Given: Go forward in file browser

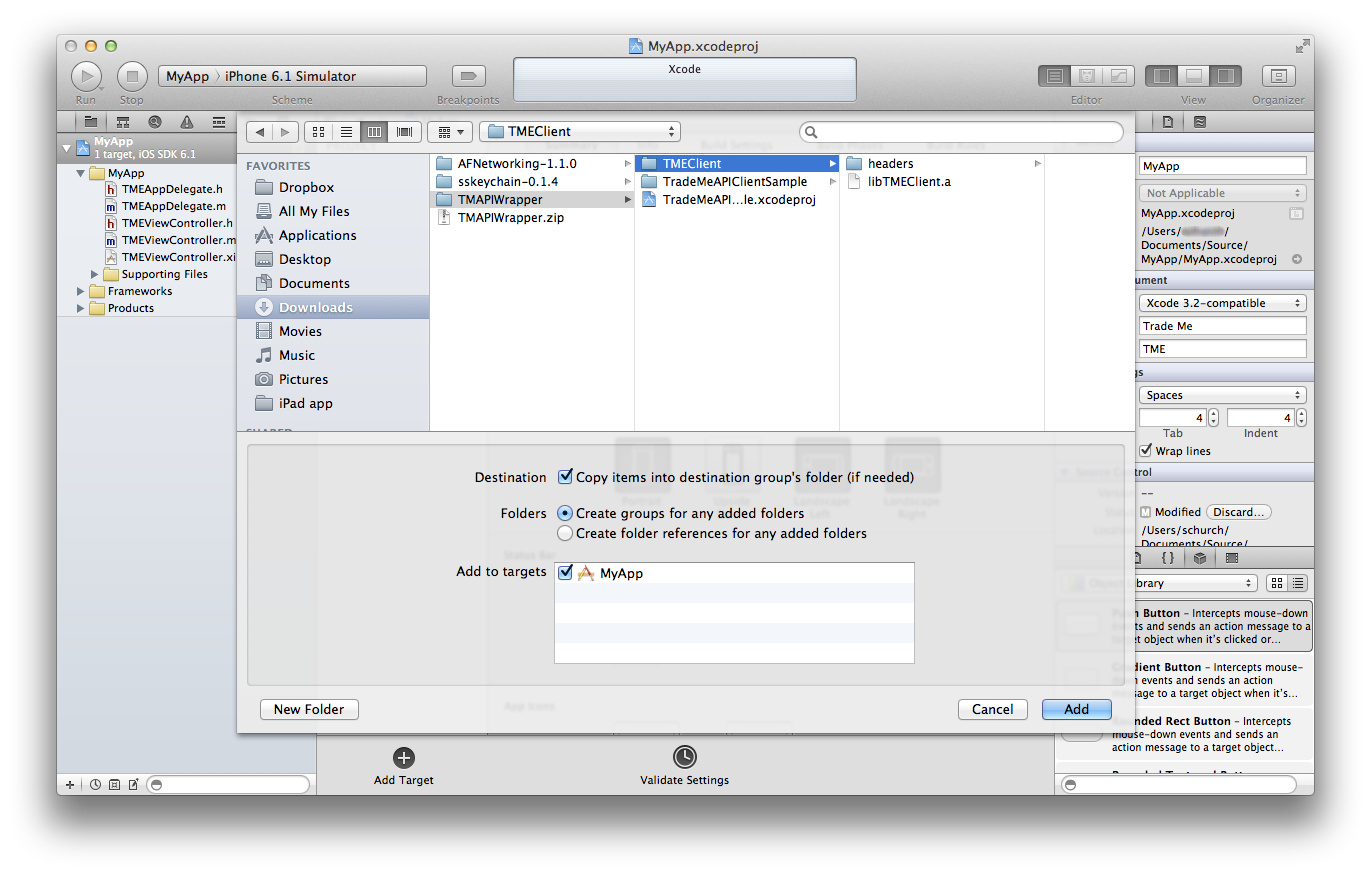Looking at the screenshot, I should coord(285,132).
